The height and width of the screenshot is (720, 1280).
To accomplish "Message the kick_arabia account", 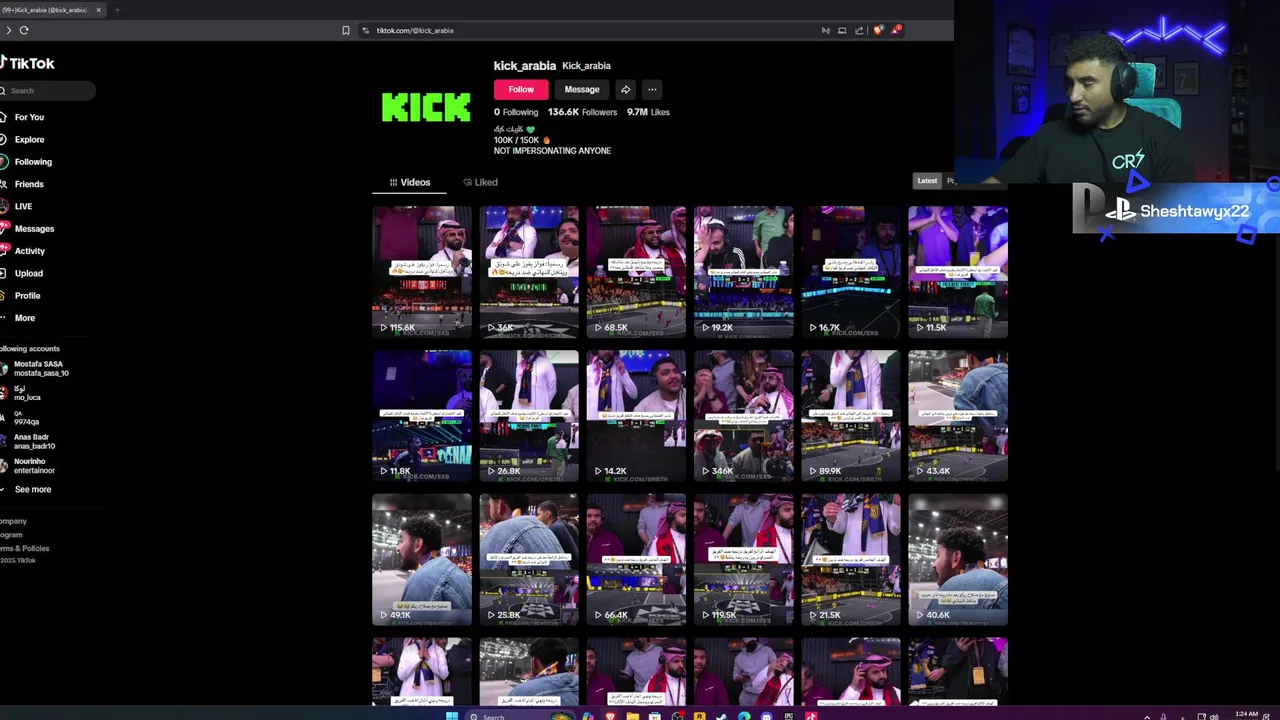I will click(x=581, y=89).
